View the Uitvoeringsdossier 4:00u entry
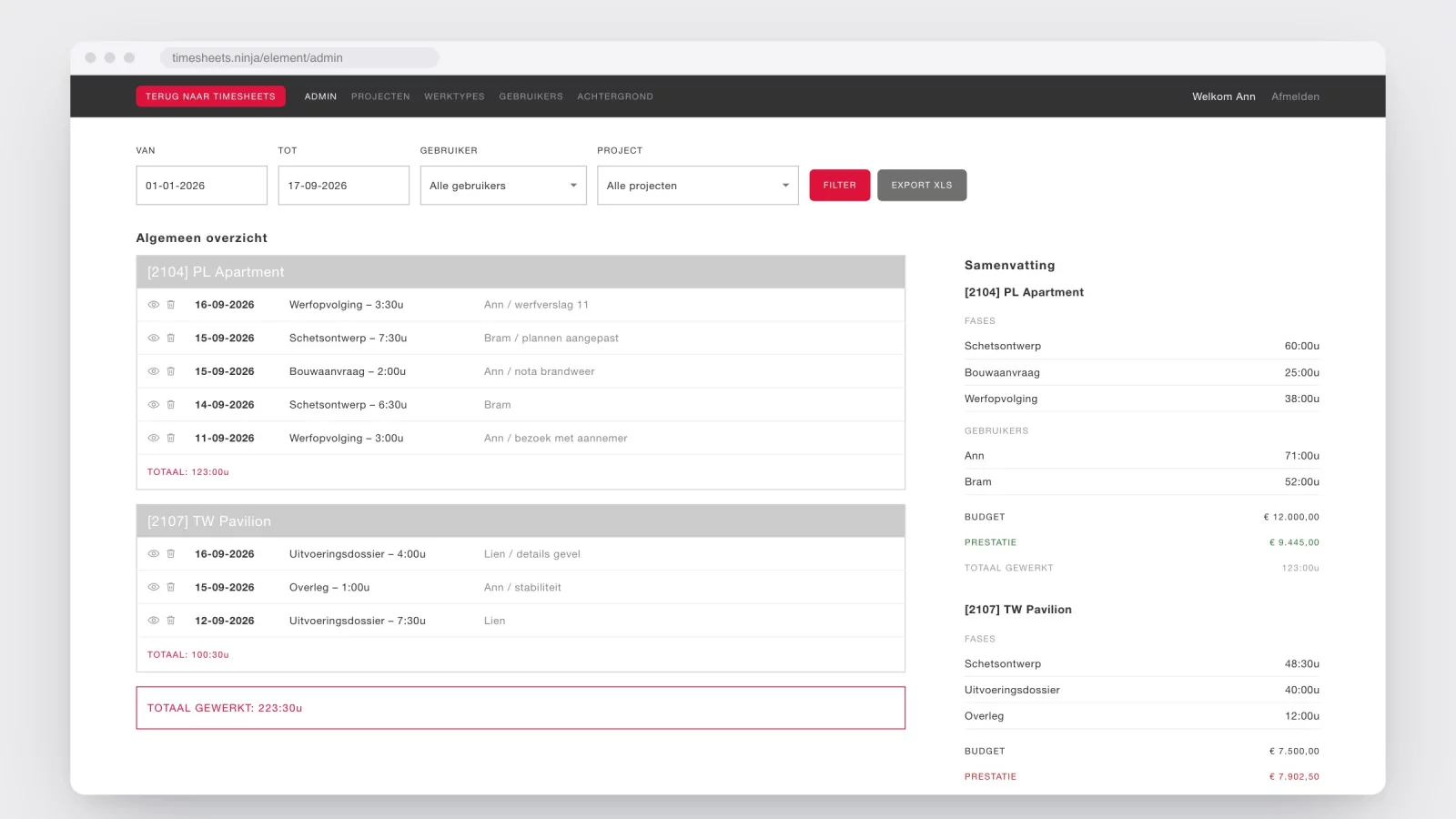 coord(154,554)
